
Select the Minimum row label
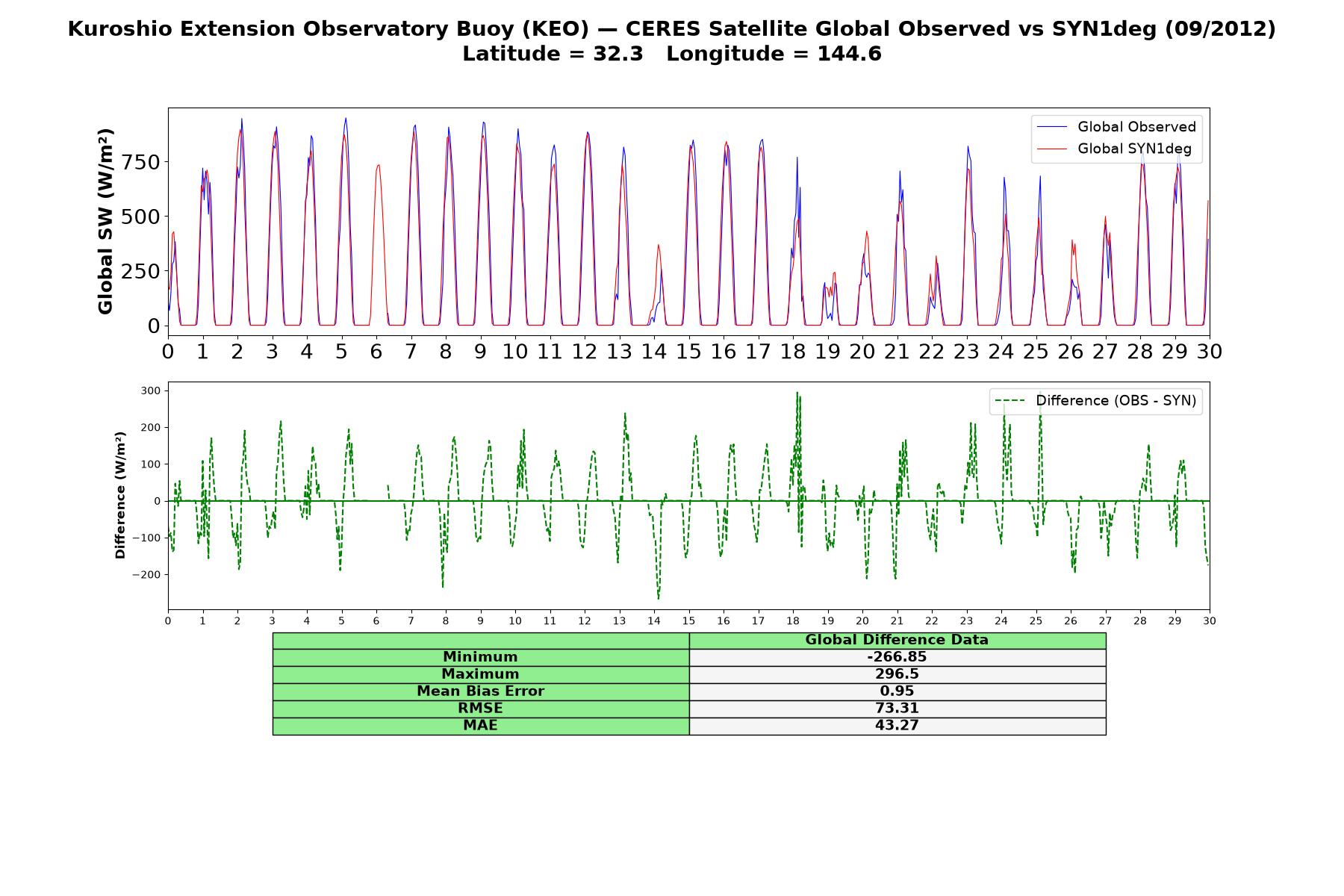pos(480,657)
